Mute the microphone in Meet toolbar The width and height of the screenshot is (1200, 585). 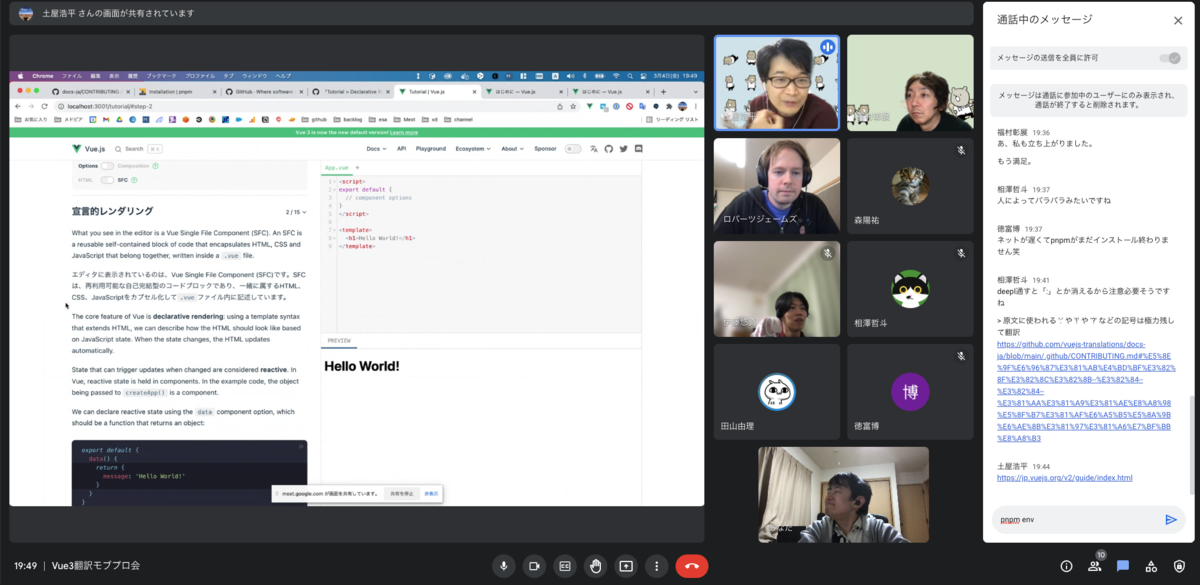503,566
